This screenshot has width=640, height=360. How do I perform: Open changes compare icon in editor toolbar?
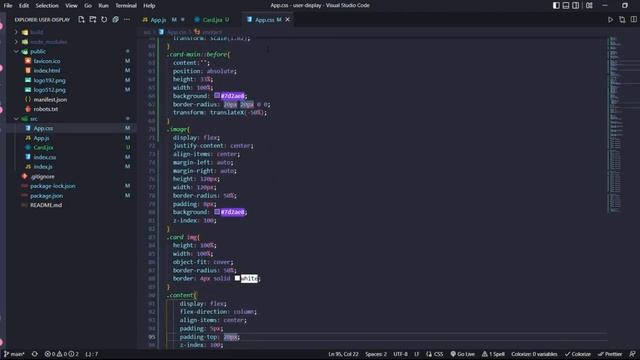coord(622,20)
